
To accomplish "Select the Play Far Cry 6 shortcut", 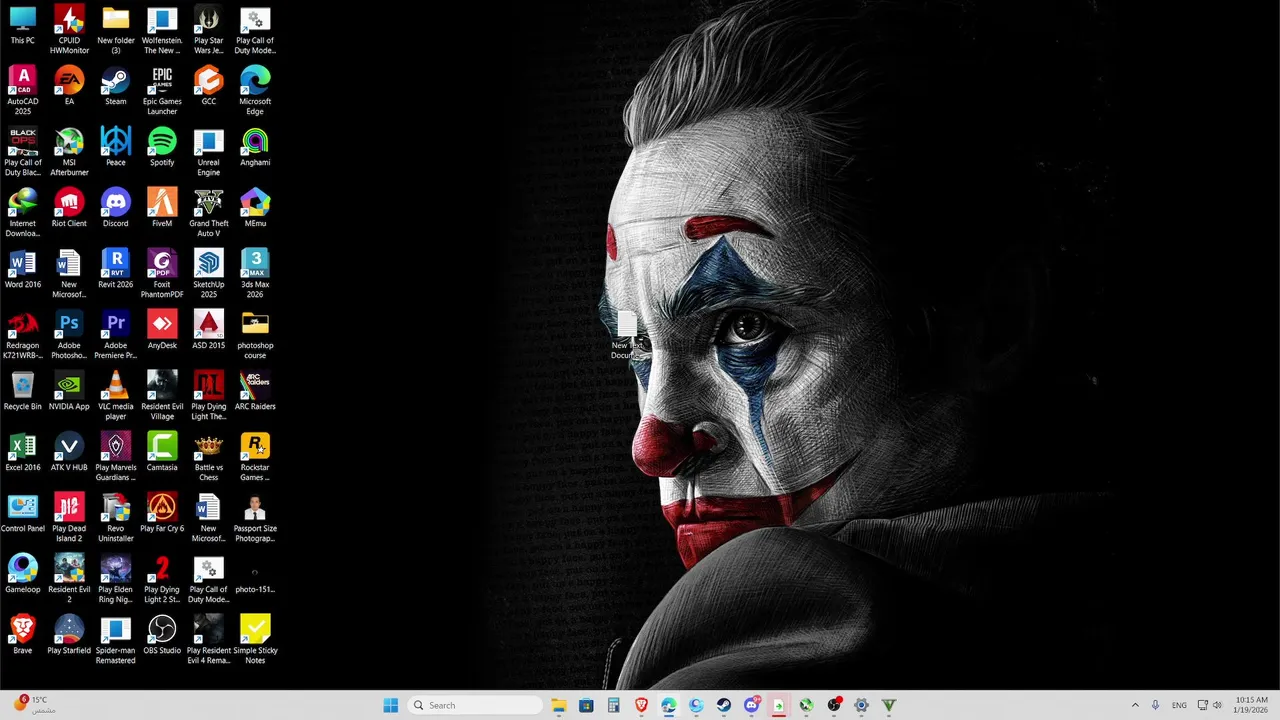I will pyautogui.click(x=162, y=513).
